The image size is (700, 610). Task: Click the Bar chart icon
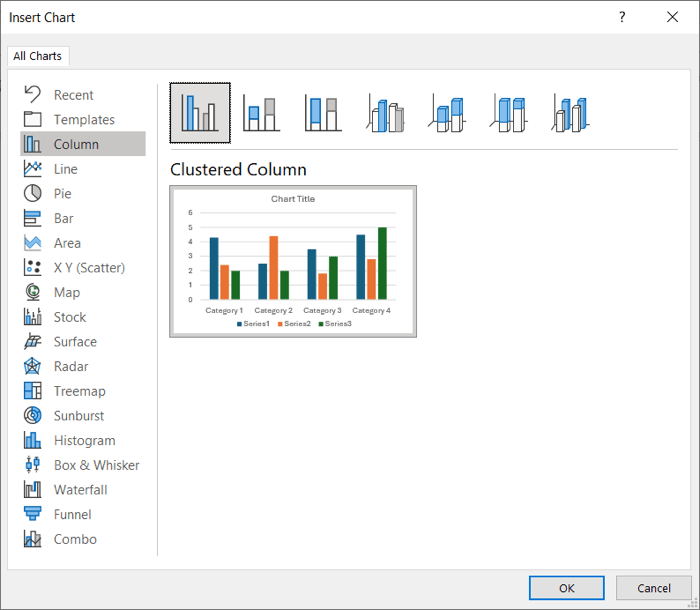pos(33,218)
